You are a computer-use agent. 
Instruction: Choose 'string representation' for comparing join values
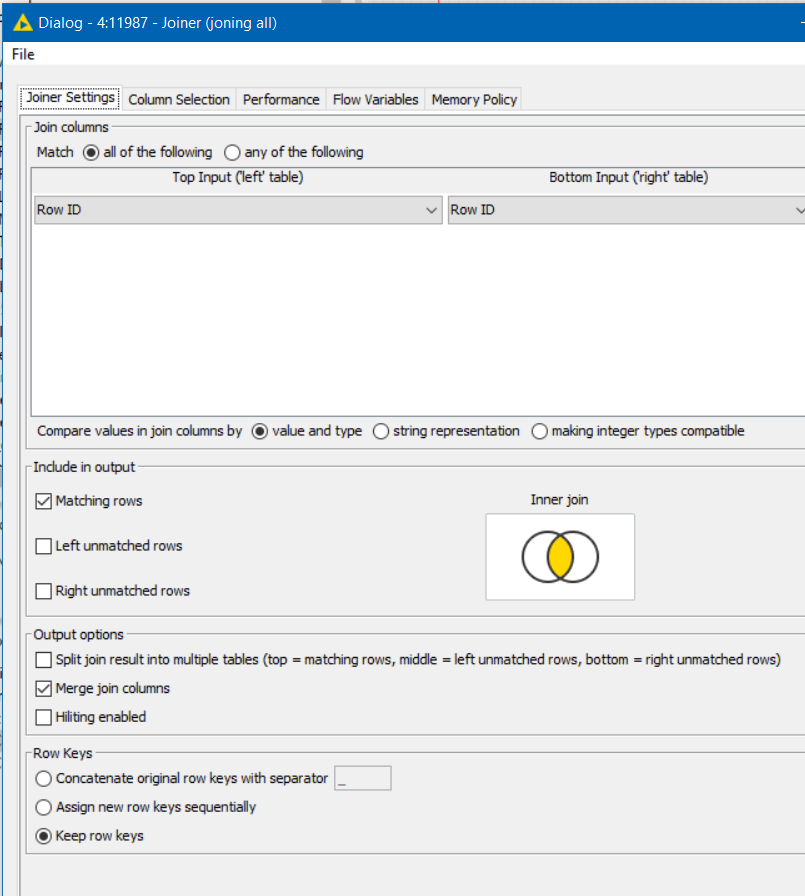pyautogui.click(x=380, y=431)
